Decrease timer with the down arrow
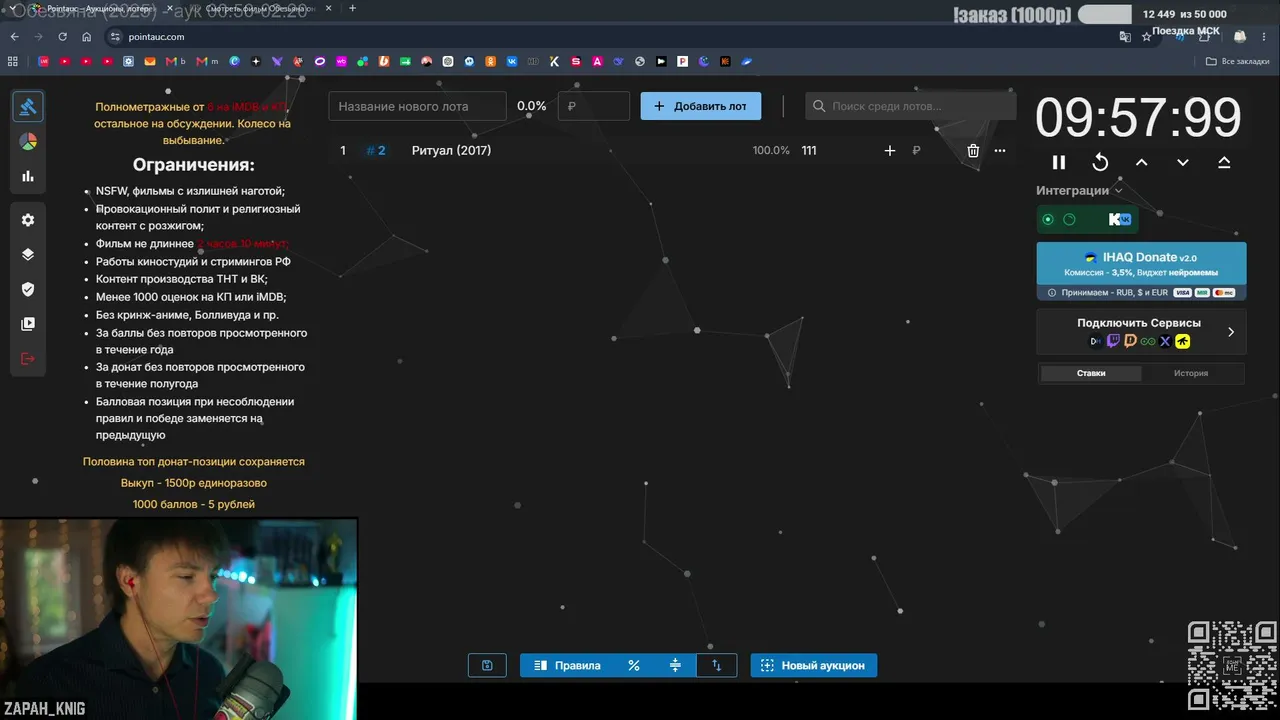 (1183, 162)
